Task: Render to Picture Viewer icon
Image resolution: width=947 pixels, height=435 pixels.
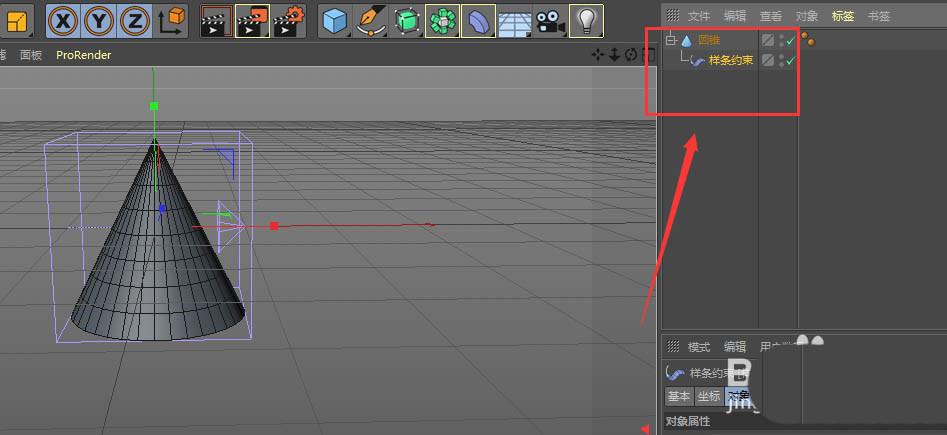Action: (x=252, y=21)
